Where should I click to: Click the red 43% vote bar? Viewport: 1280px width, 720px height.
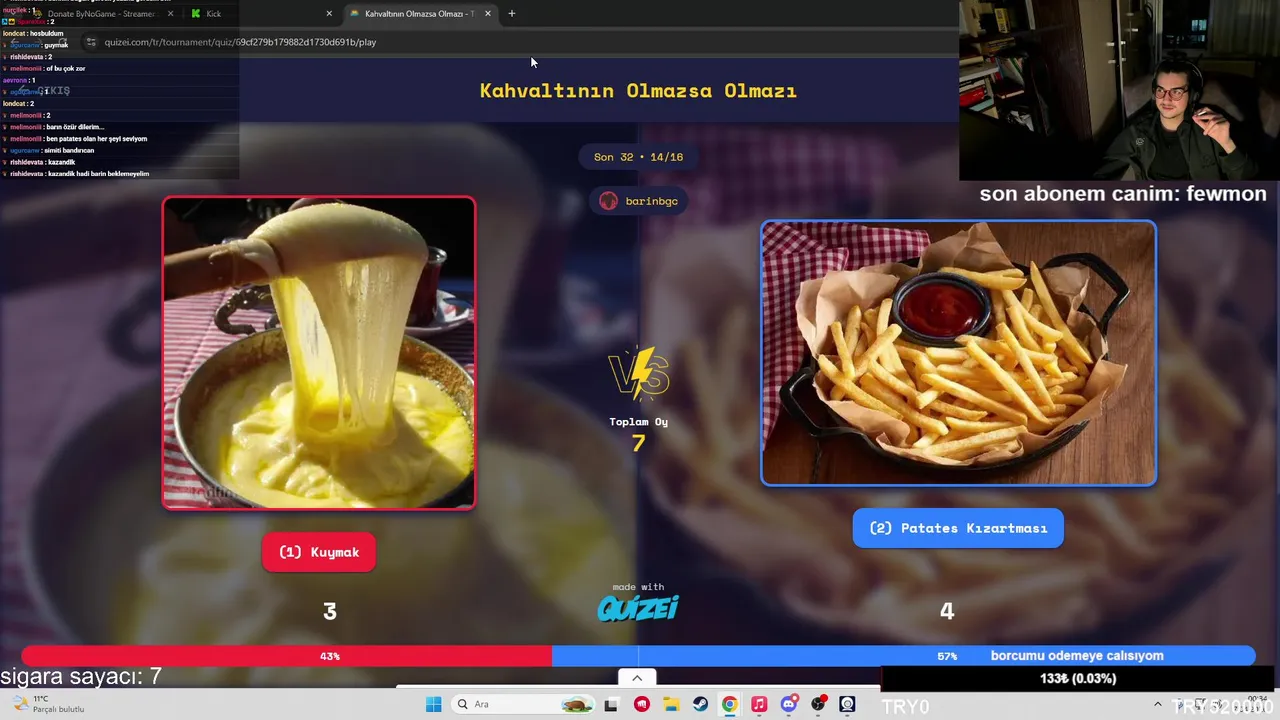coord(287,656)
